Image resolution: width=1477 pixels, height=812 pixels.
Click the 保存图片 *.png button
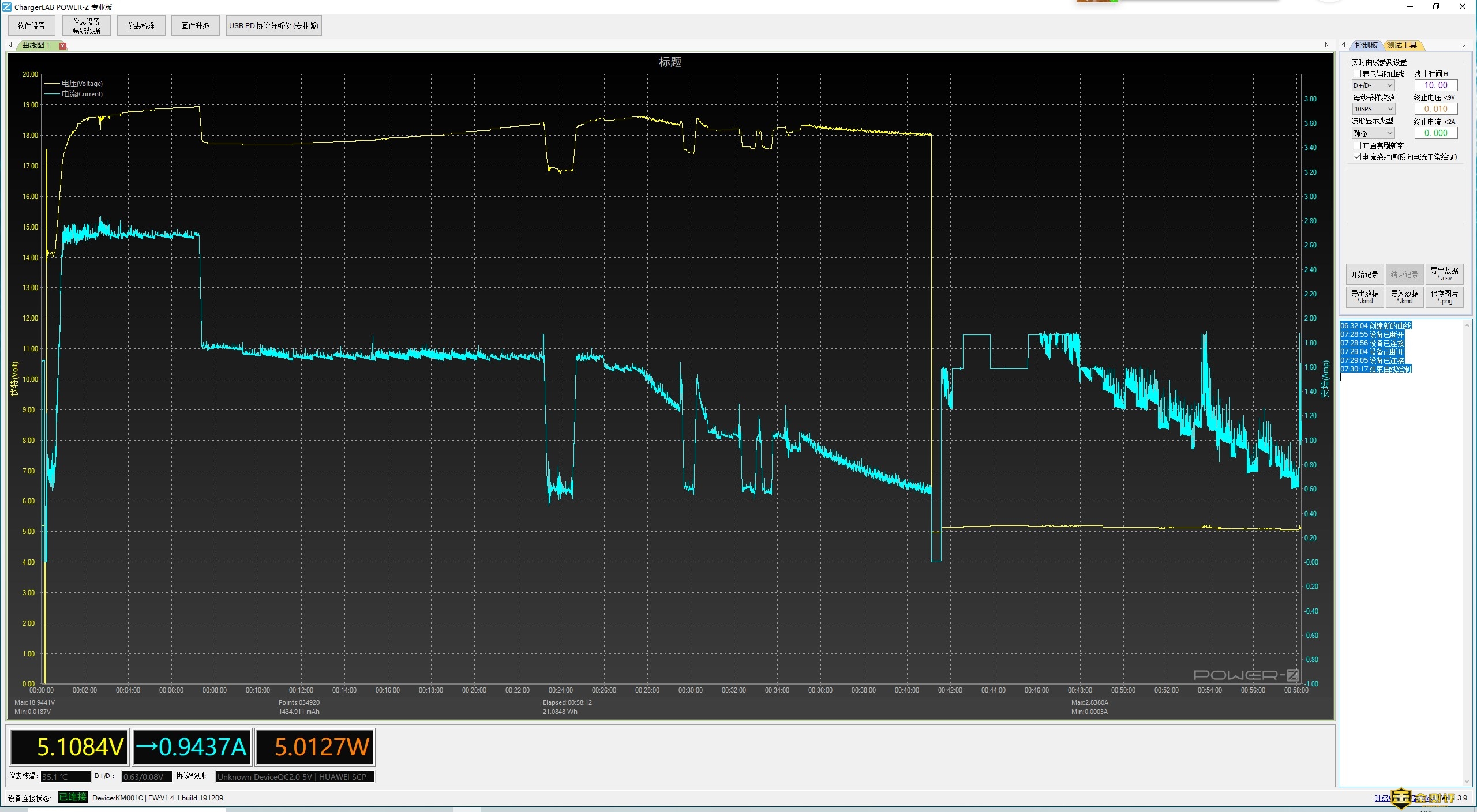point(1444,297)
